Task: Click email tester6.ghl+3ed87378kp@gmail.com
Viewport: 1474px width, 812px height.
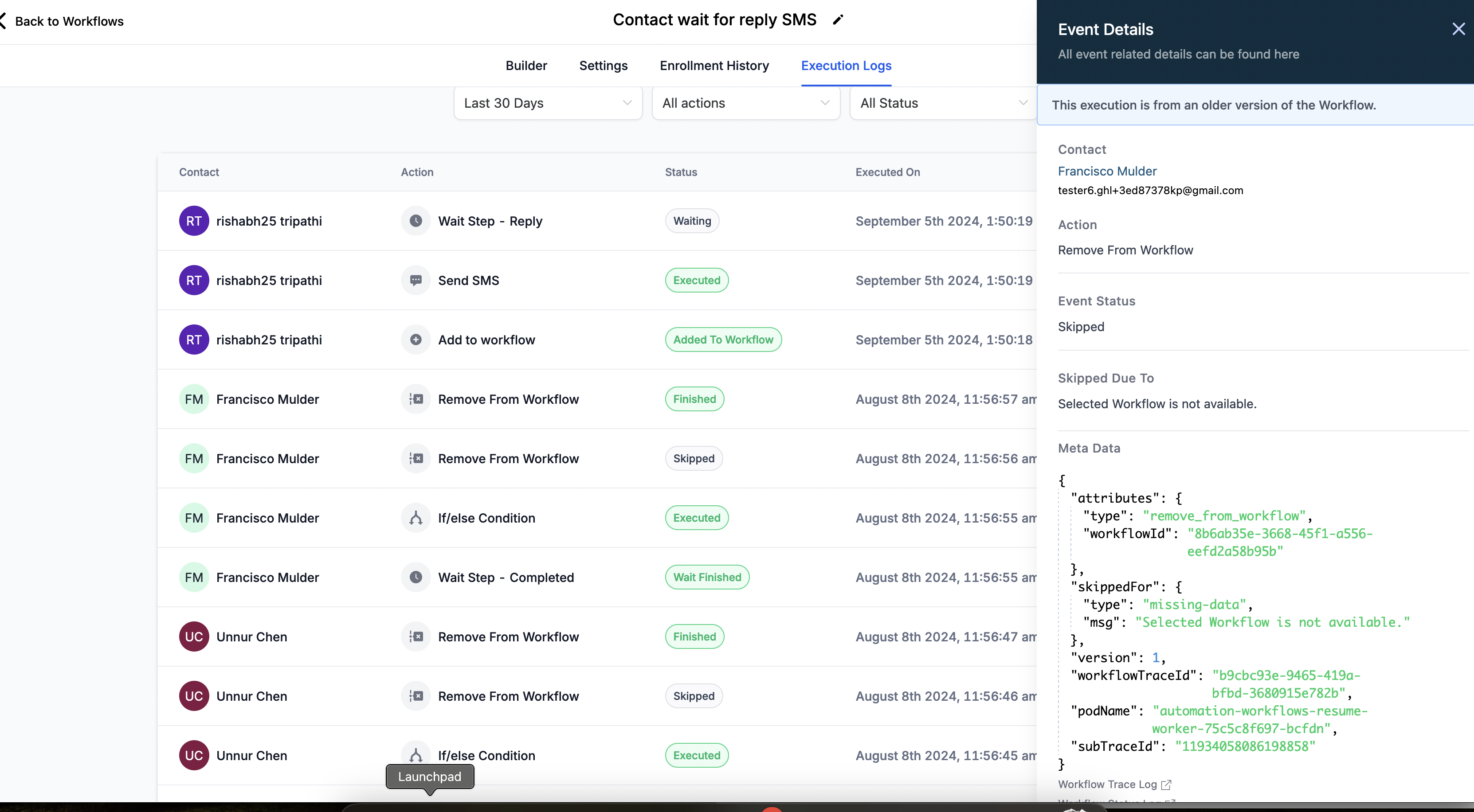Action: 1150,191
